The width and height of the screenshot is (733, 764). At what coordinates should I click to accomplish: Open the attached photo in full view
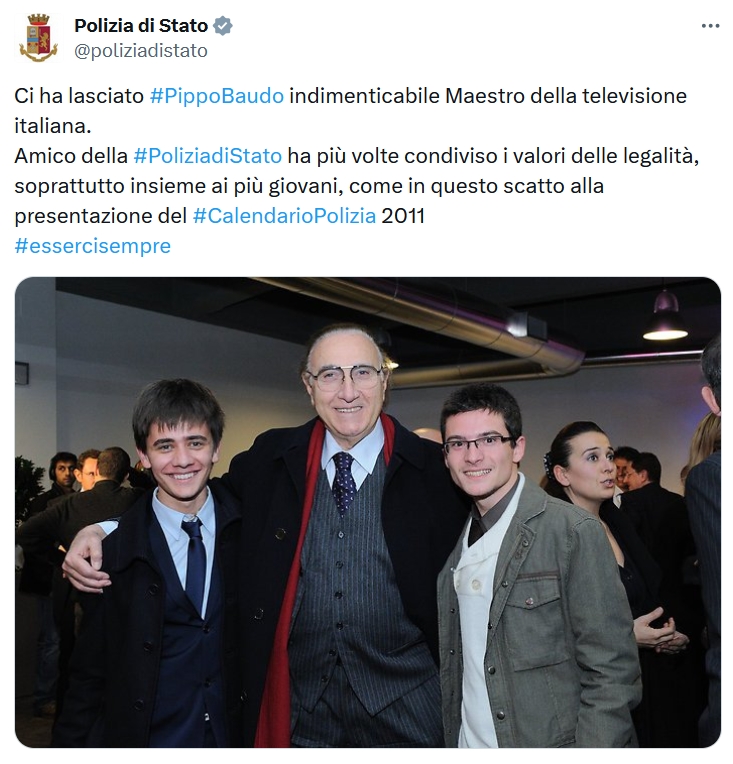[367, 512]
